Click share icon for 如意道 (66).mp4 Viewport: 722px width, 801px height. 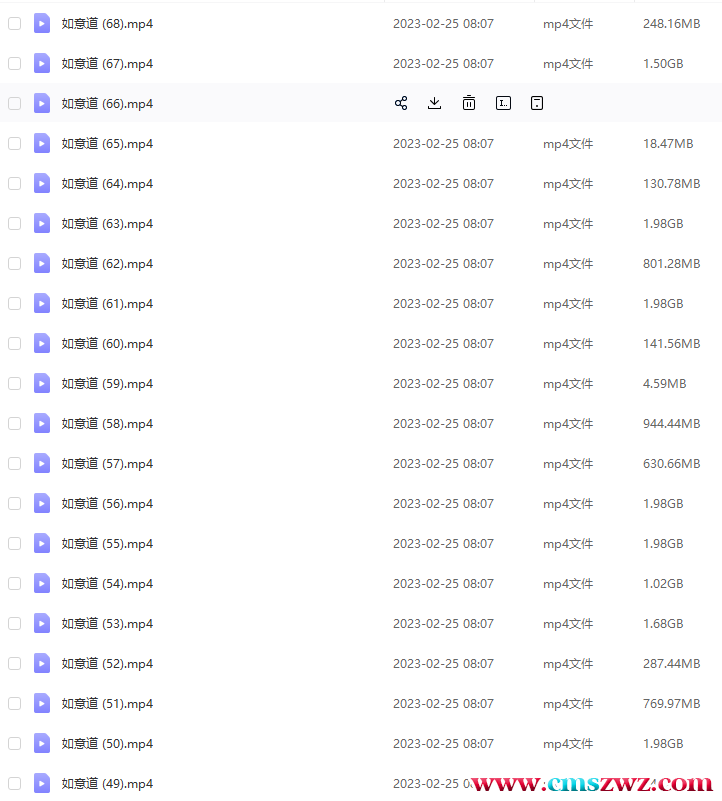click(x=401, y=103)
